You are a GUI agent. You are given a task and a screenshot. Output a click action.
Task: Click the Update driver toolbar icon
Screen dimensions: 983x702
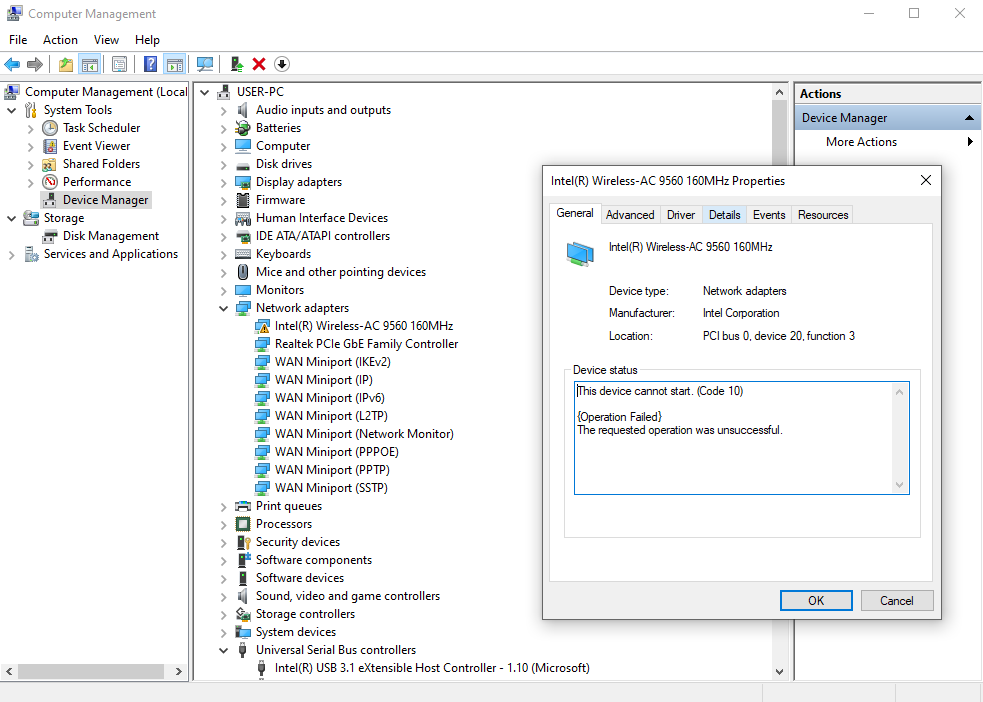point(236,63)
